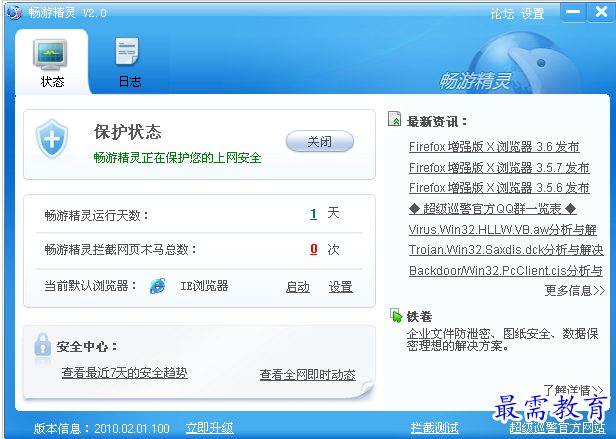
Task: Open Virus.Win32.HLLW.VB.aw analysis article
Action: point(503,230)
